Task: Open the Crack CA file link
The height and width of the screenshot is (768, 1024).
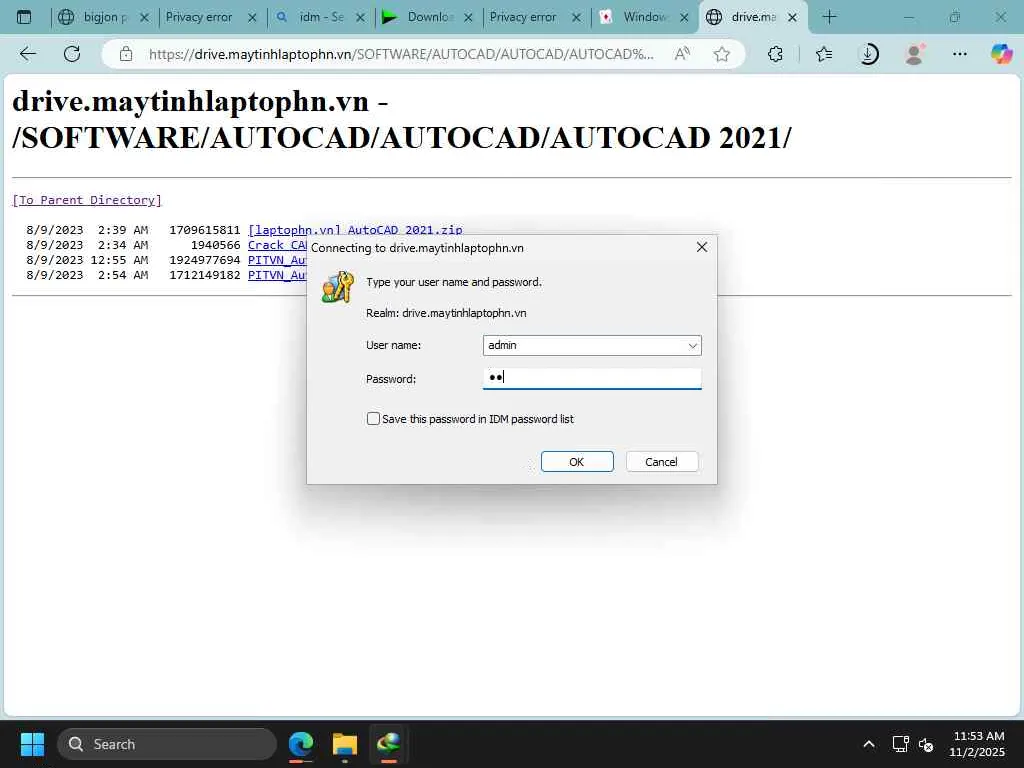Action: (277, 245)
